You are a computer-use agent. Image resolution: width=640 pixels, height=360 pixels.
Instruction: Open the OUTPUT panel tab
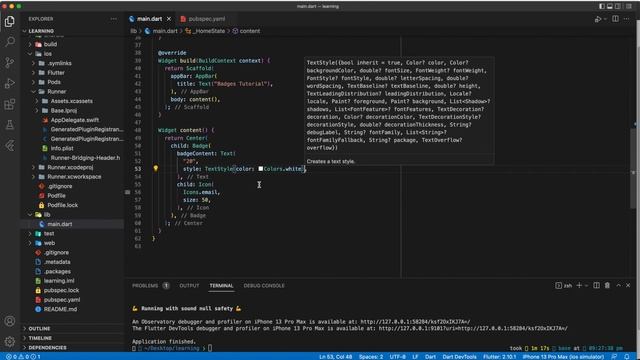189,286
